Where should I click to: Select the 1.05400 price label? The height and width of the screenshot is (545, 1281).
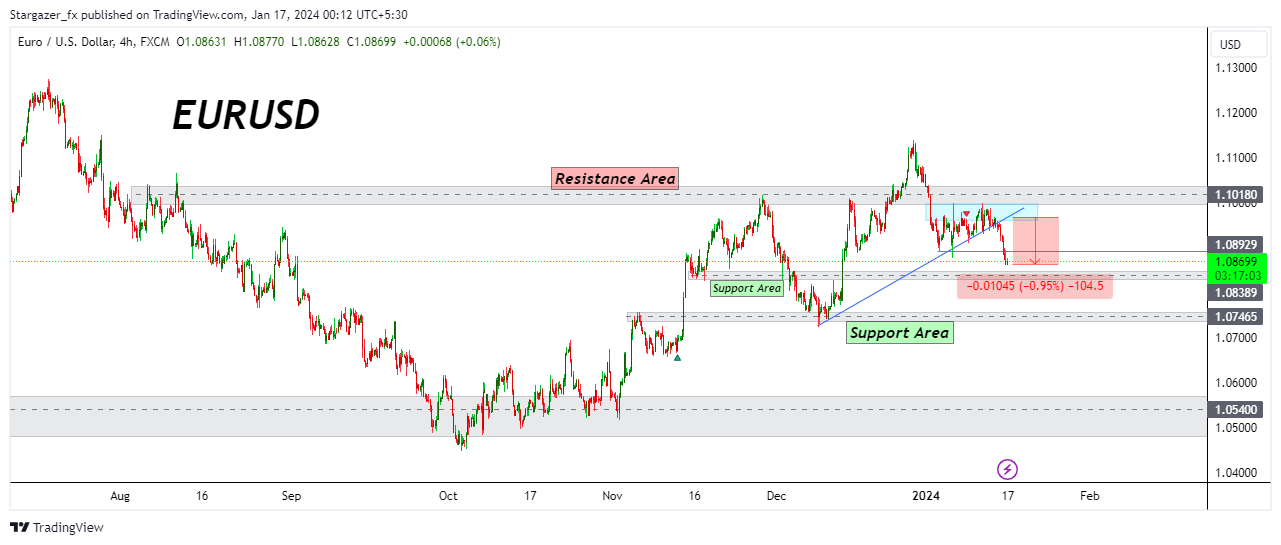click(x=1236, y=410)
